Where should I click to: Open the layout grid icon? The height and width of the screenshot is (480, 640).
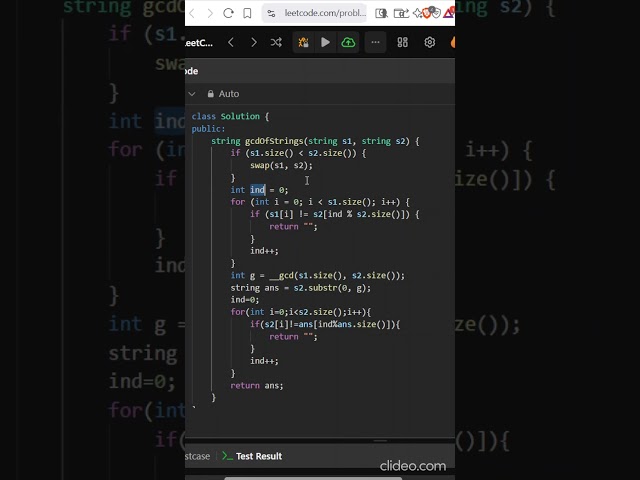(402, 42)
